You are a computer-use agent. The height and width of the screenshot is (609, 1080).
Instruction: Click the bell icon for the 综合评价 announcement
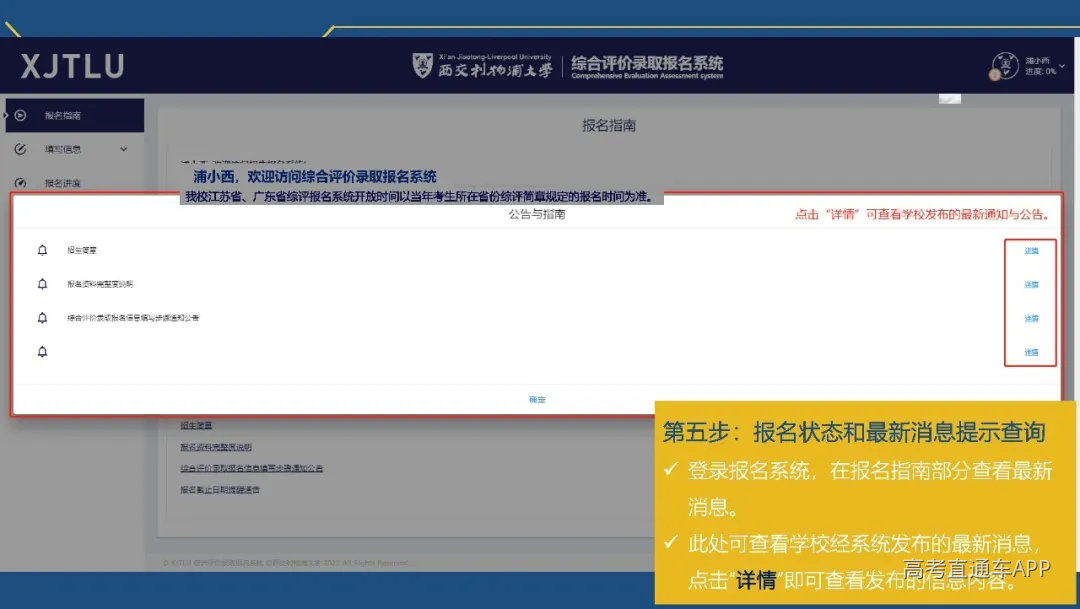pos(42,318)
